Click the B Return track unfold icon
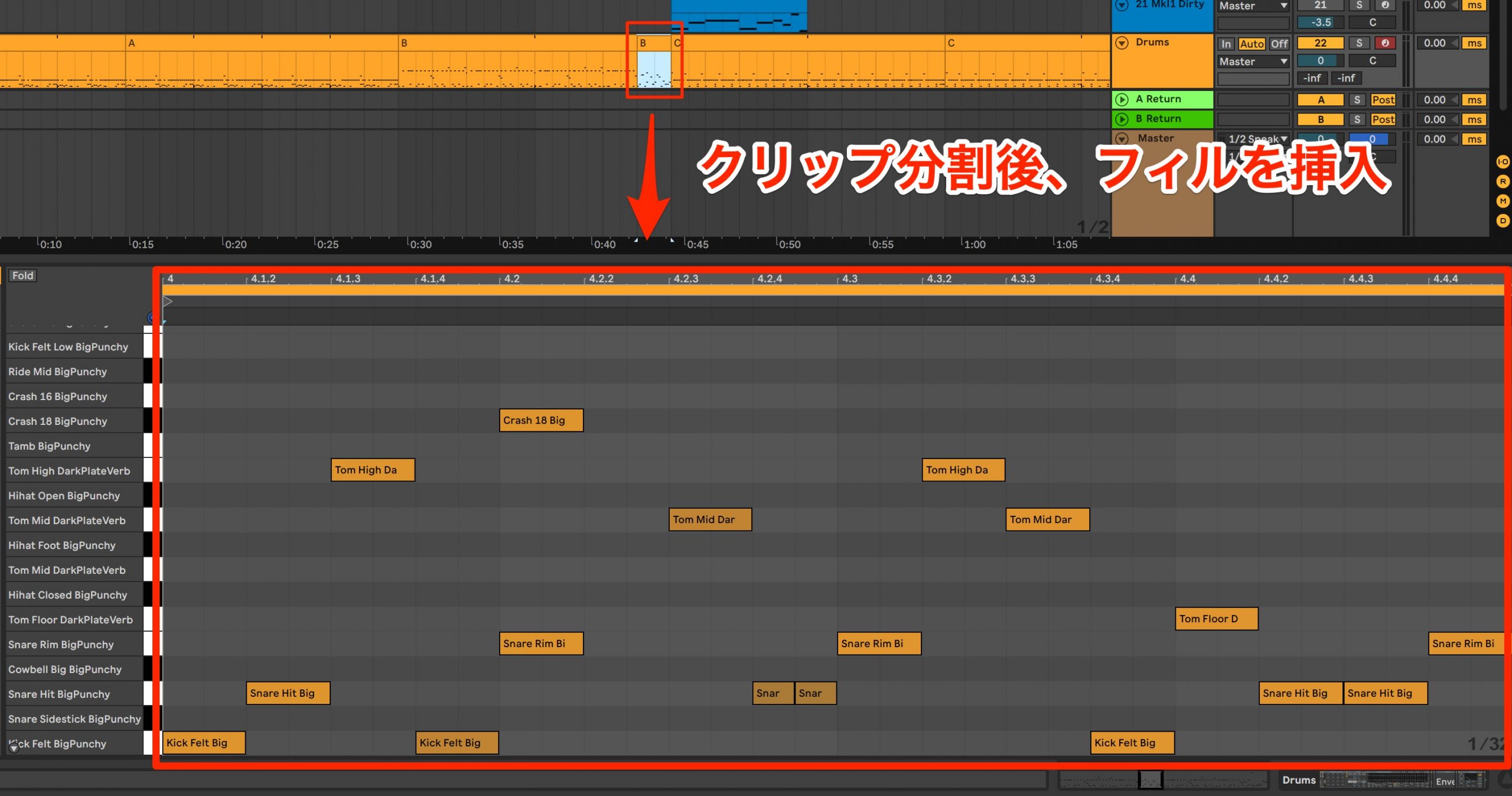This screenshot has height=796, width=1512. point(1122,119)
